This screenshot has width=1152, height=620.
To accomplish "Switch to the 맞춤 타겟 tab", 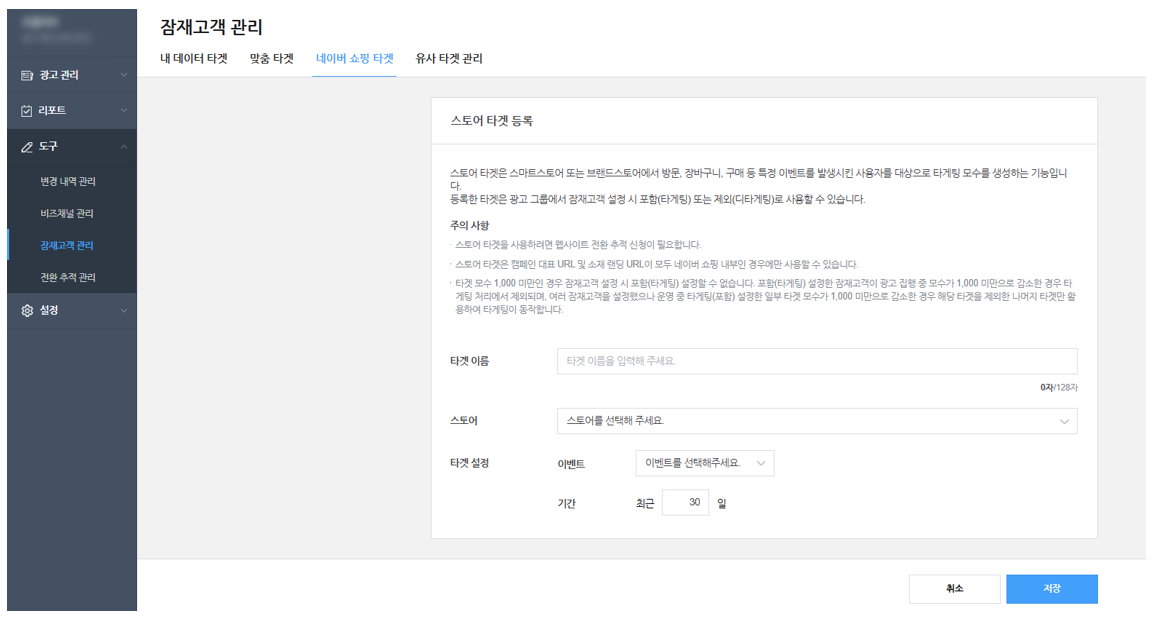I will pos(271,59).
